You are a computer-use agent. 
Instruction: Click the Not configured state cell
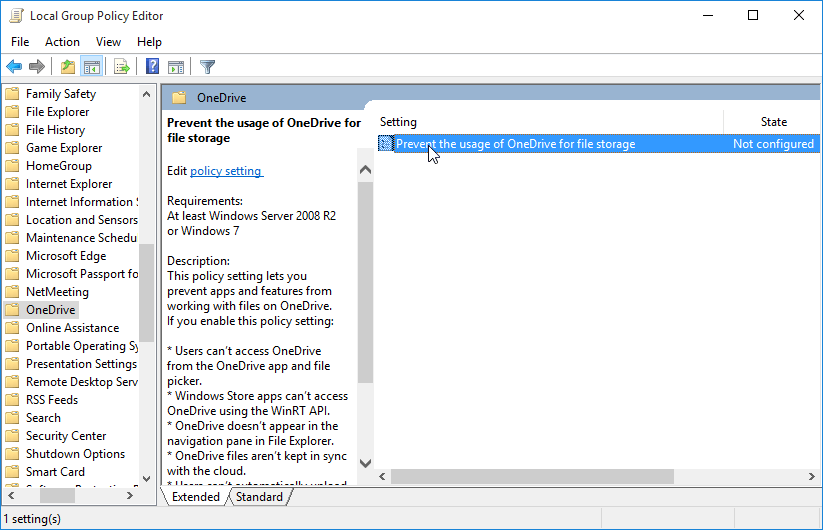click(x=773, y=144)
